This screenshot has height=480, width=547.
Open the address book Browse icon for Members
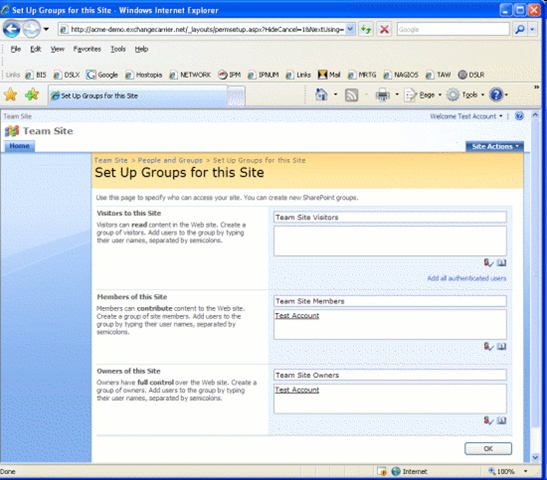click(x=501, y=346)
